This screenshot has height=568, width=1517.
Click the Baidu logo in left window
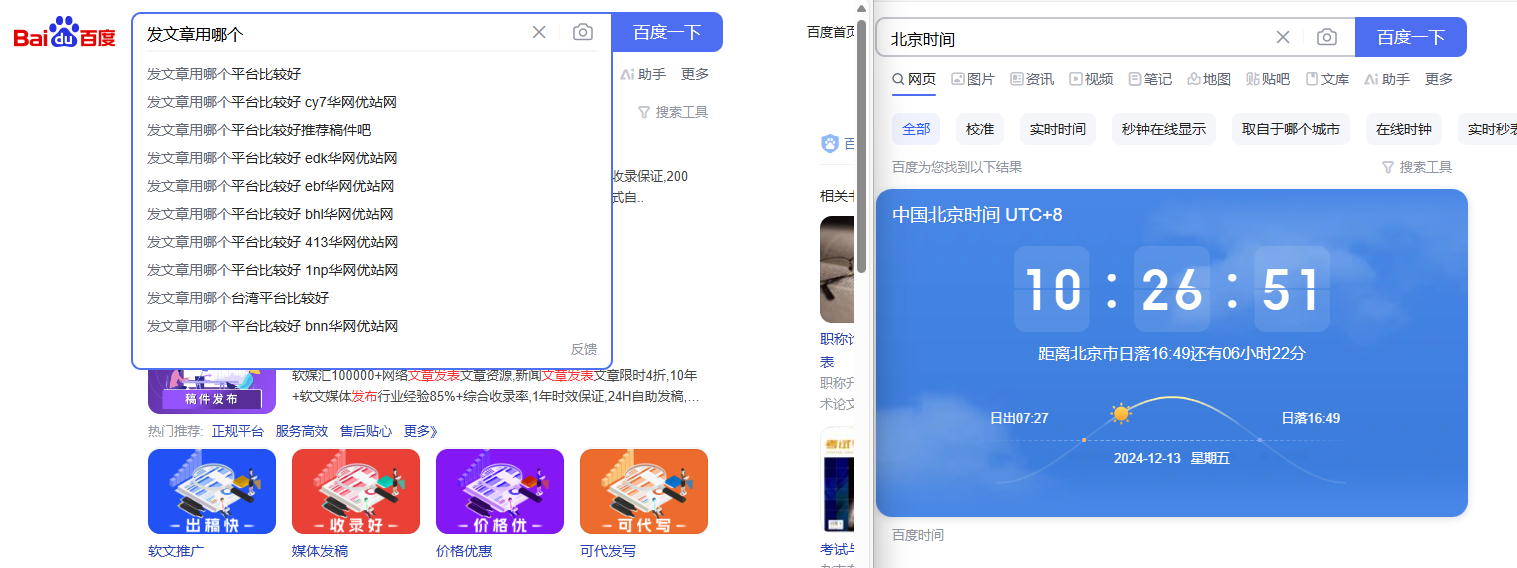point(65,32)
